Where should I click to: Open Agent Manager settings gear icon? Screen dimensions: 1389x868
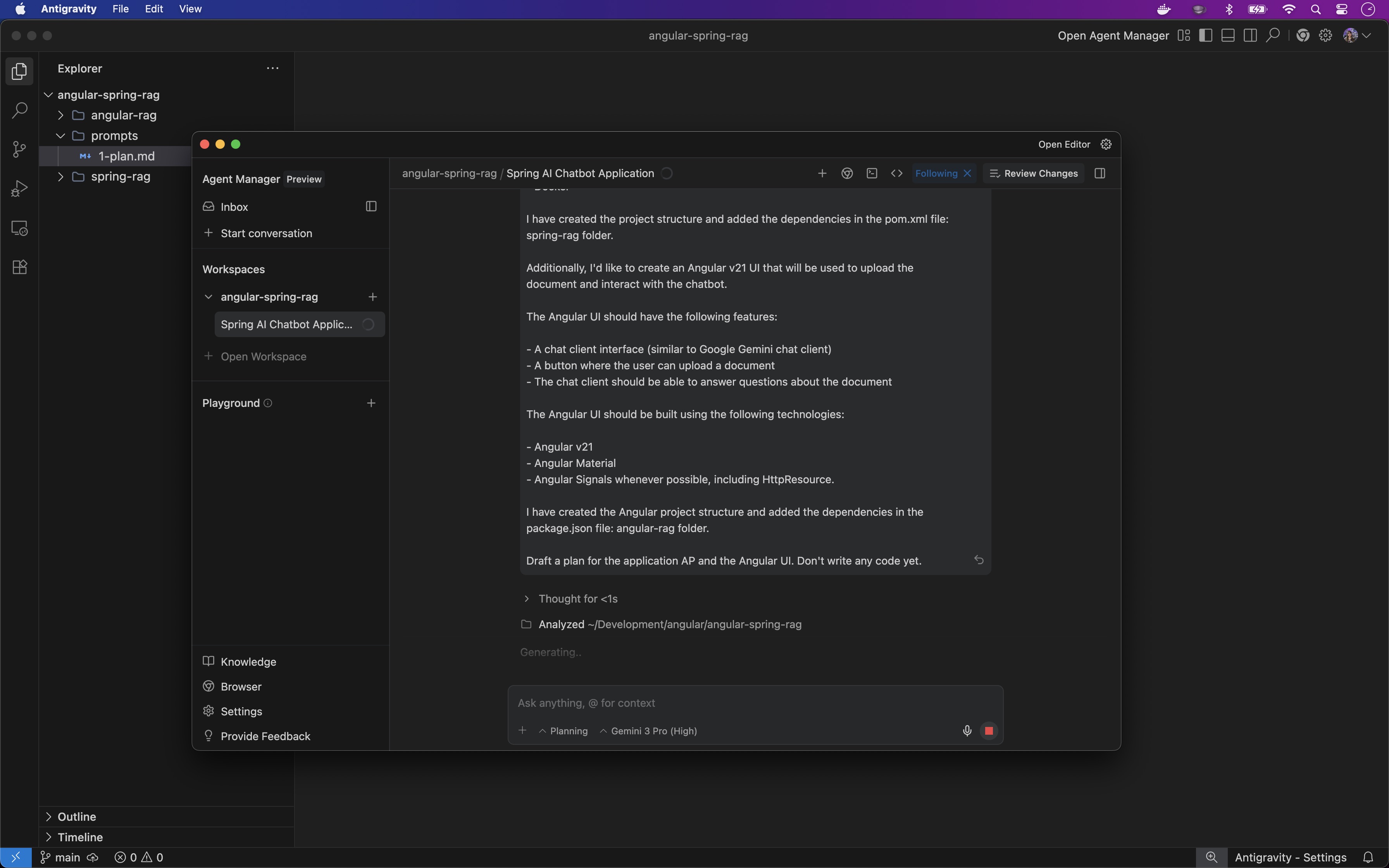tap(1106, 144)
